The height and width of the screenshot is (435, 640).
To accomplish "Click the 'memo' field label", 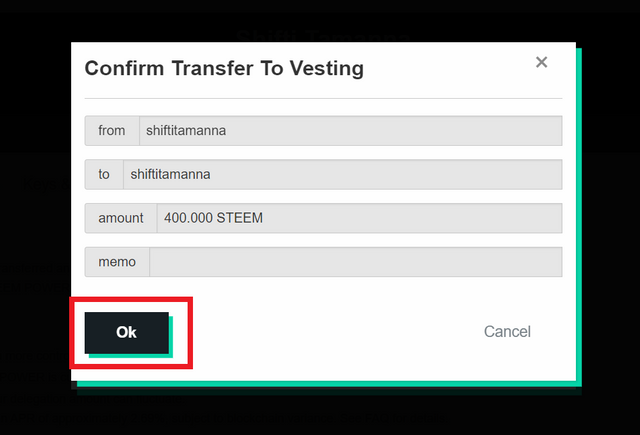I will [x=117, y=262].
